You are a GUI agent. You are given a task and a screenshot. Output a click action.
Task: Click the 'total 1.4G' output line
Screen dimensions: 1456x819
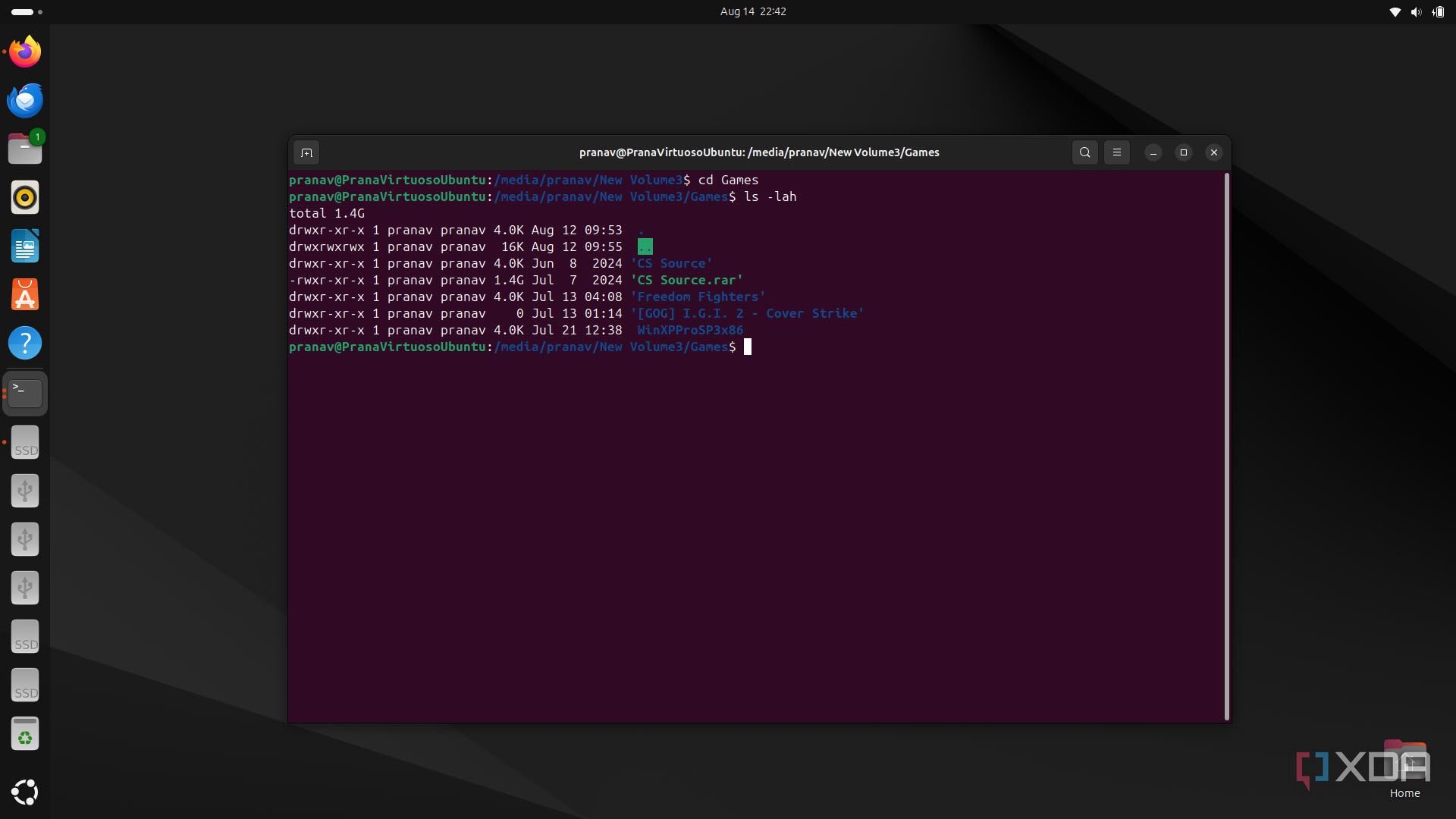pyautogui.click(x=327, y=213)
